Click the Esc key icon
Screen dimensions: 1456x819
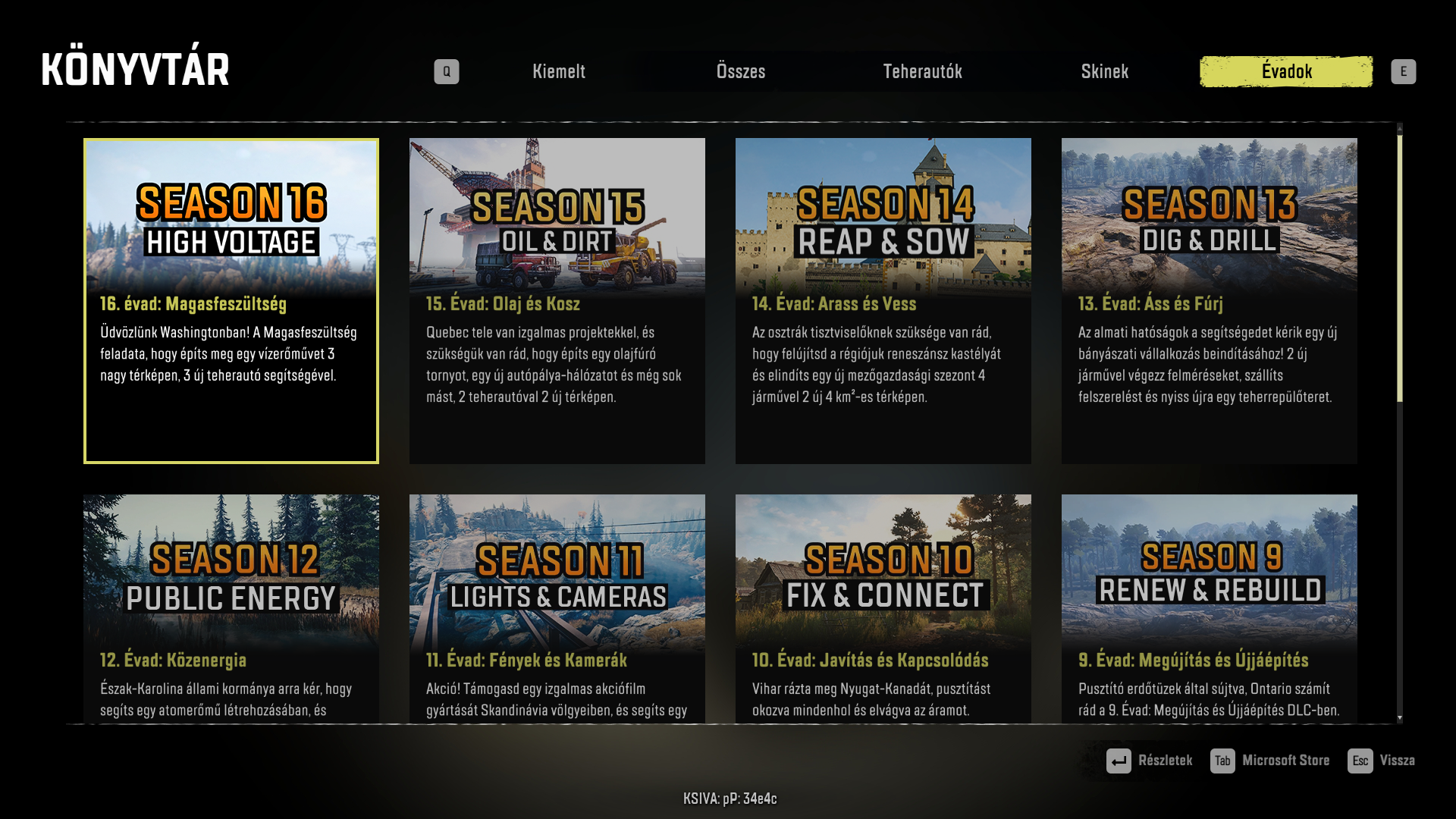pos(1360,761)
